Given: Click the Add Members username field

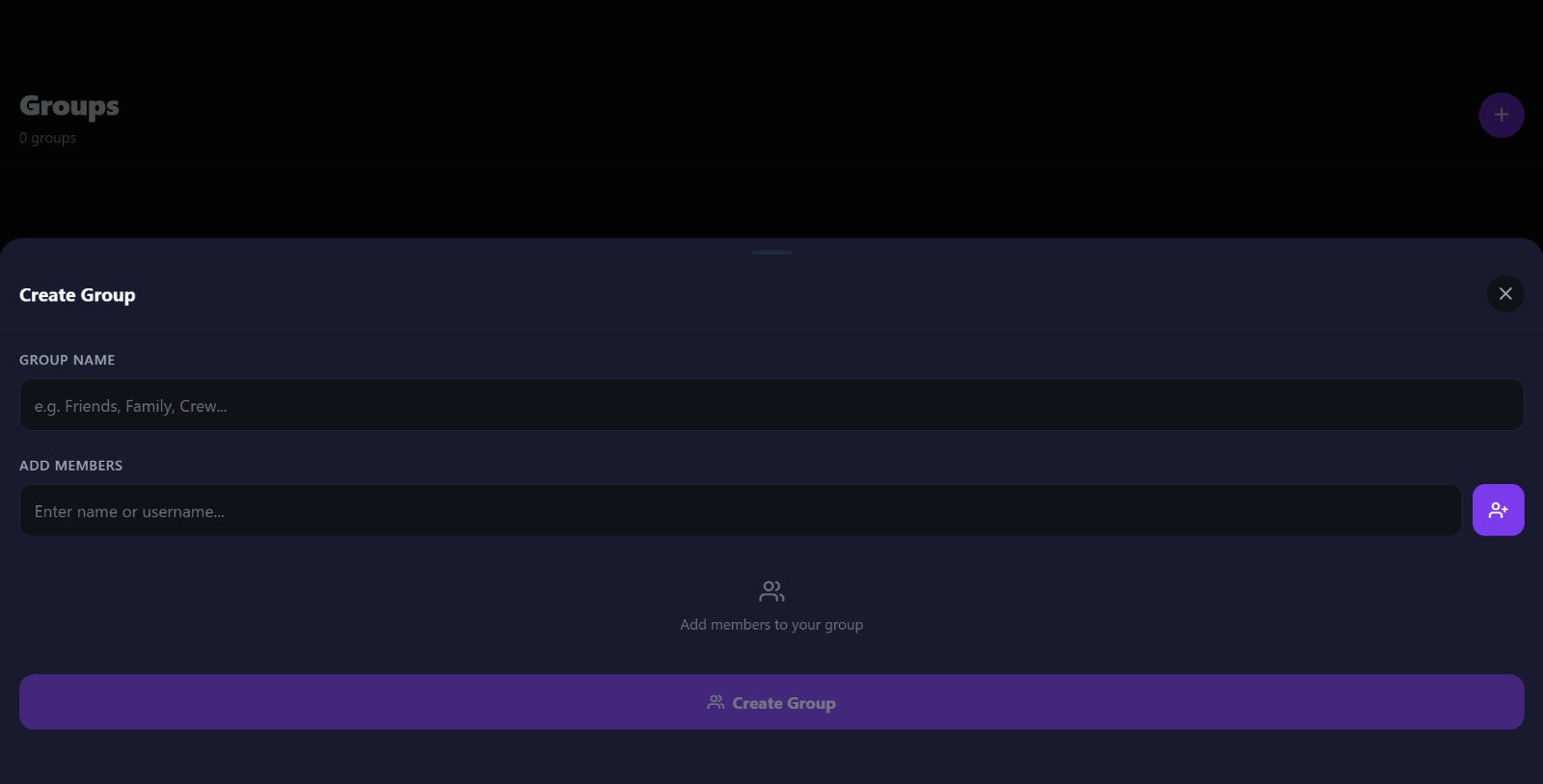Looking at the screenshot, I should (740, 510).
